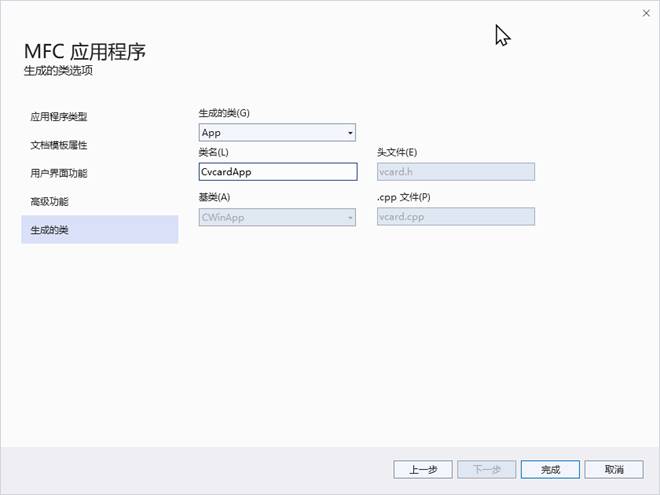Click the 类名 field containing CvcardApp
Image resolution: width=660 pixels, height=495 pixels.
coord(277,171)
